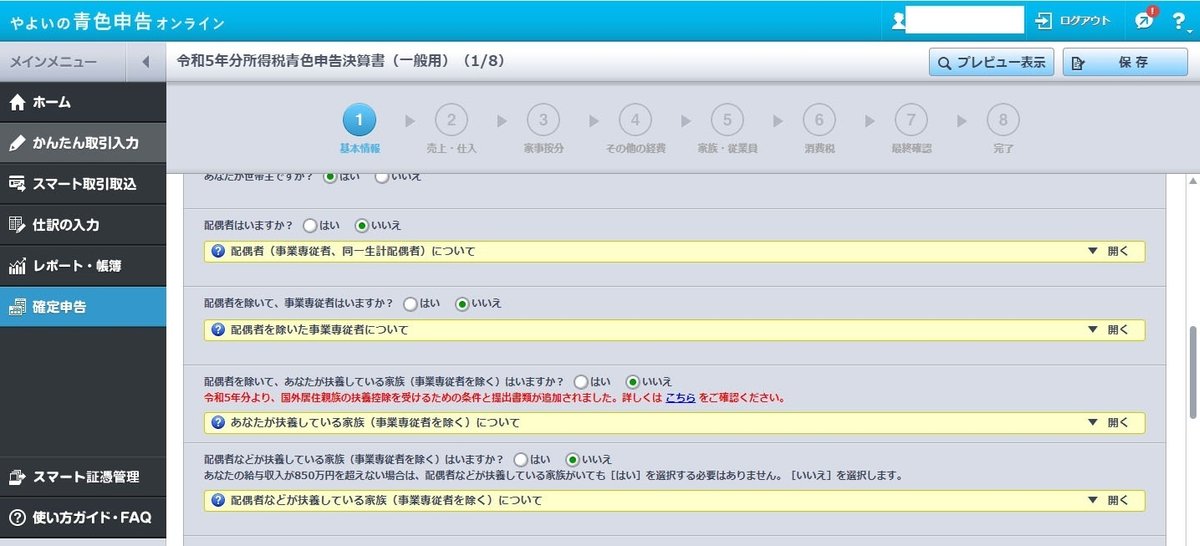Go to step 3 家事按分 circle
This screenshot has height=546, width=1200.
click(543, 121)
